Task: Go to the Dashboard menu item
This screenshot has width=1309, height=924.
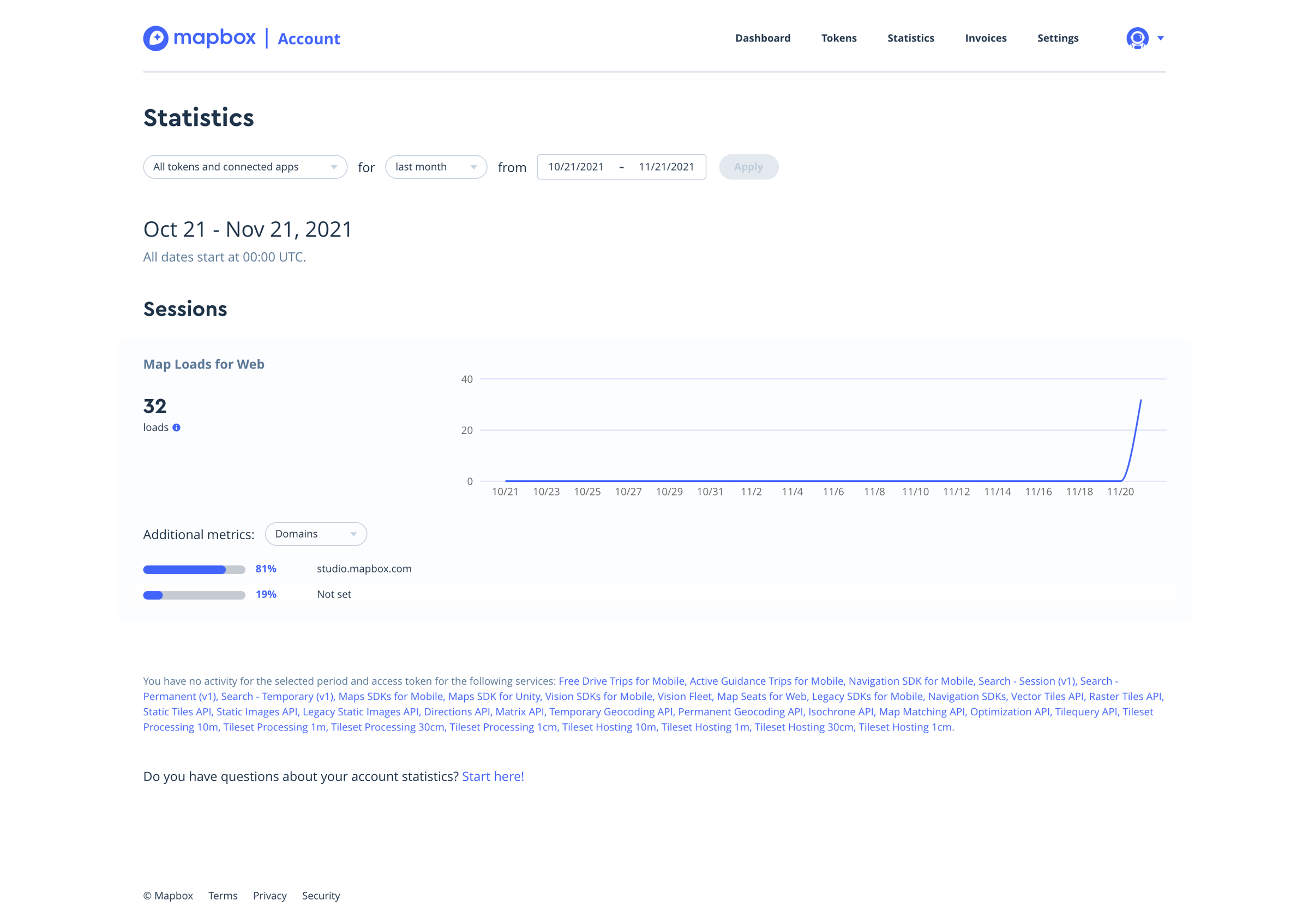Action: pos(762,38)
